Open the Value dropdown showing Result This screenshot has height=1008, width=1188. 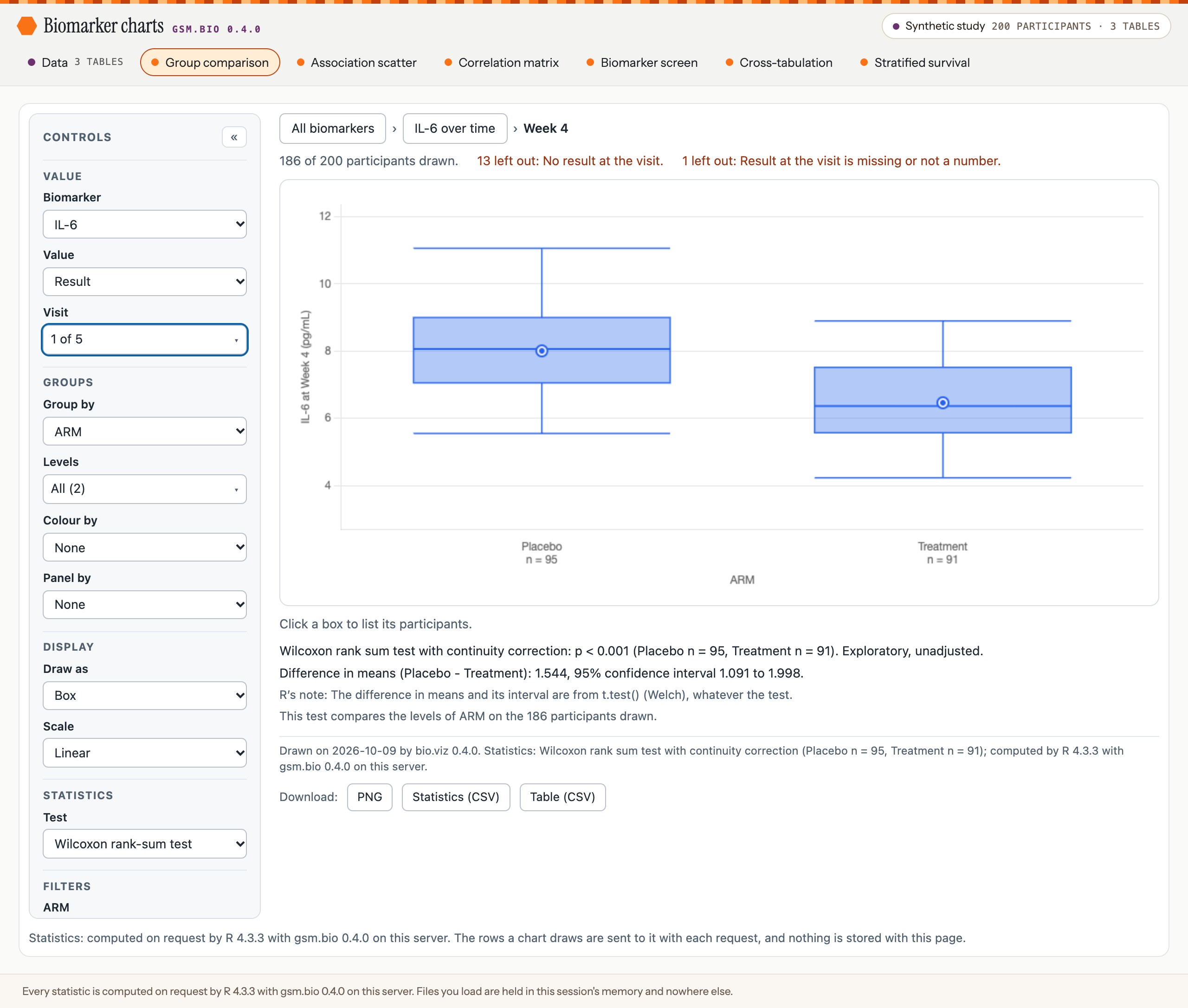point(145,282)
